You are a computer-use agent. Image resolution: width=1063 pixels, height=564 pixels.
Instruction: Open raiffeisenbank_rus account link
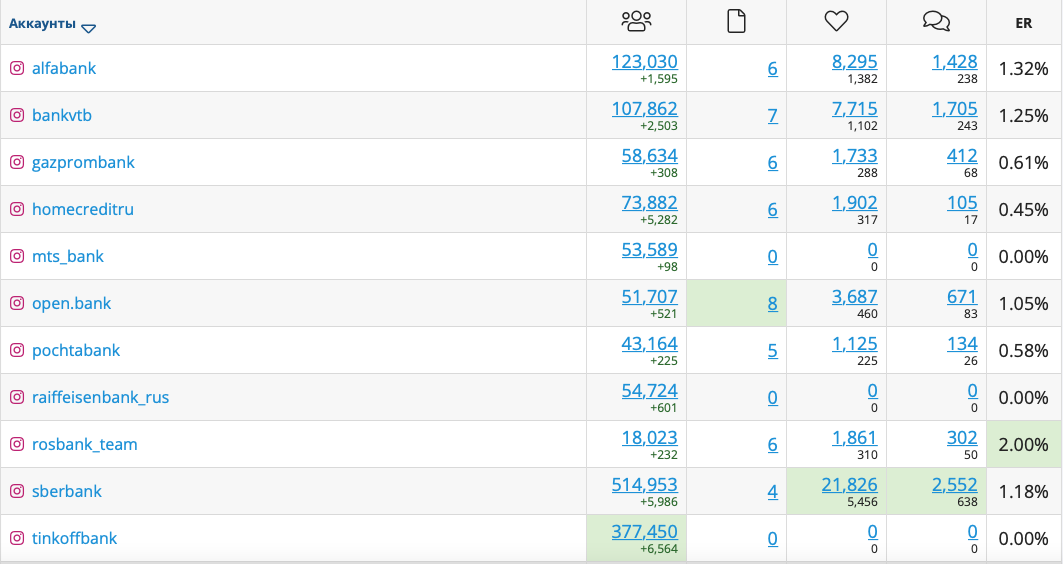pyautogui.click(x=100, y=397)
